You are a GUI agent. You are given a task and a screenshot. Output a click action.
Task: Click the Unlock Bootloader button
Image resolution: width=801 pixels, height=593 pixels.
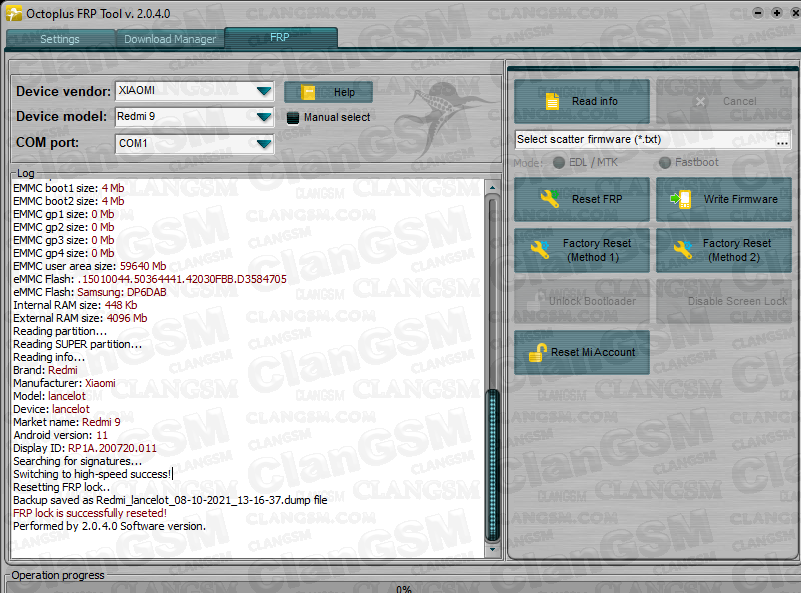[x=582, y=301]
